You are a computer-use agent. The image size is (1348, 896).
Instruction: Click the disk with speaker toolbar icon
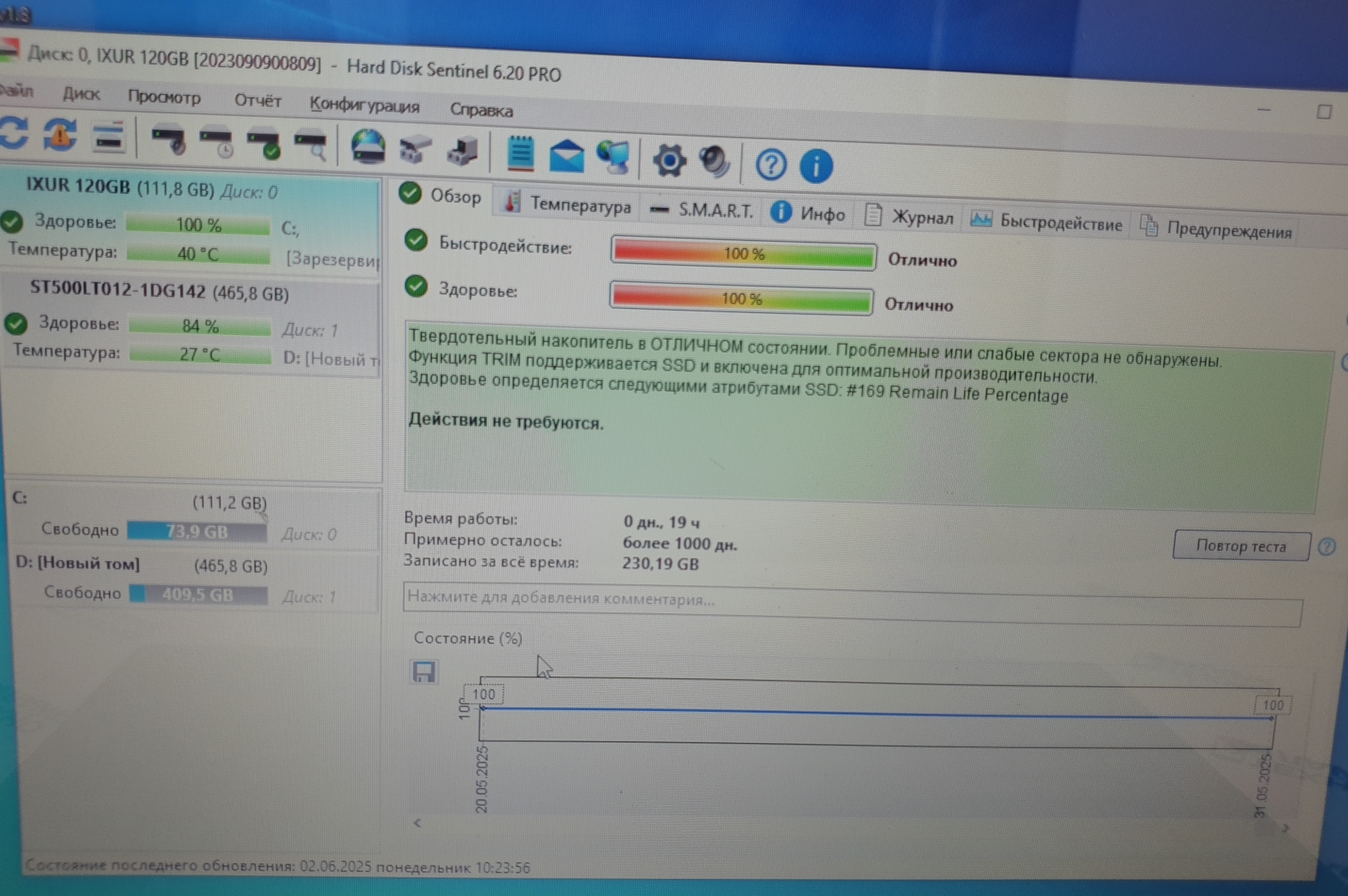[168, 139]
